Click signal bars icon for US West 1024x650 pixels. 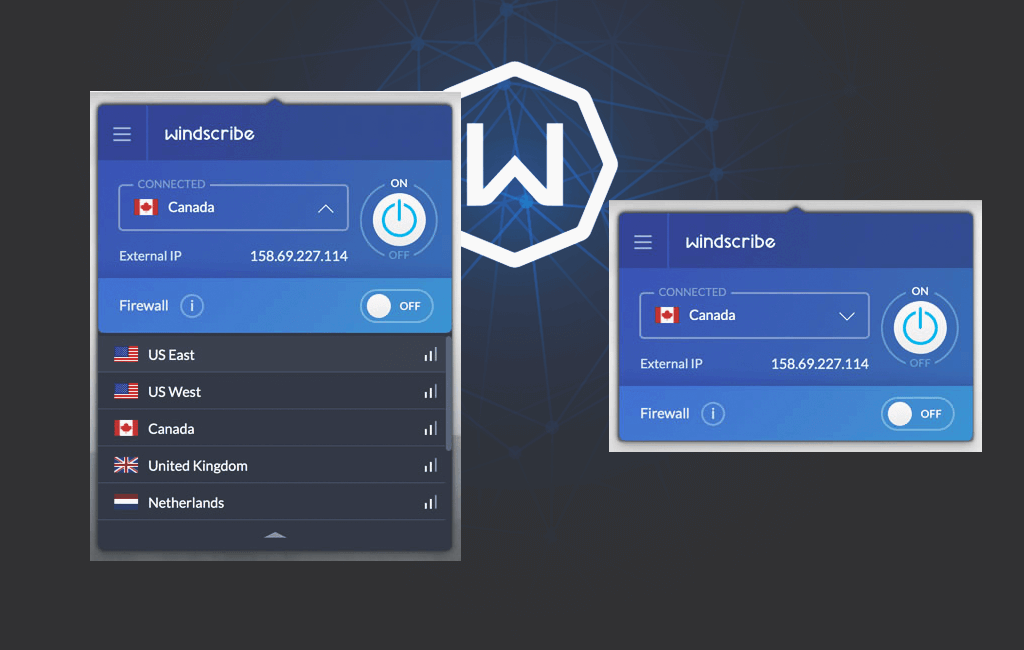pos(430,392)
